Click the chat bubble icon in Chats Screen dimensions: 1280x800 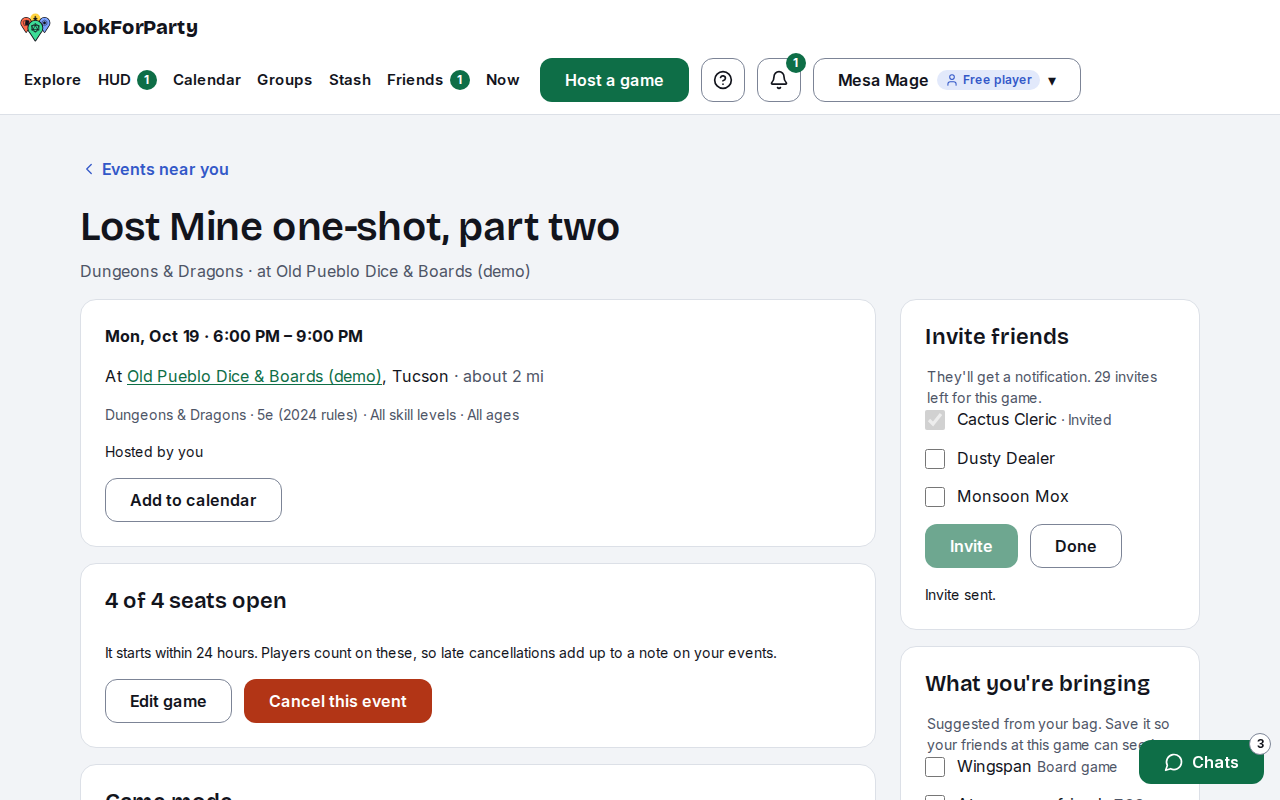tap(1174, 762)
